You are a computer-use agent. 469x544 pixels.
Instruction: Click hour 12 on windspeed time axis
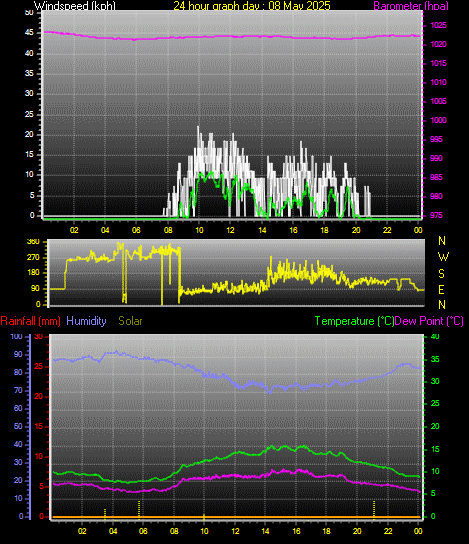(230, 230)
